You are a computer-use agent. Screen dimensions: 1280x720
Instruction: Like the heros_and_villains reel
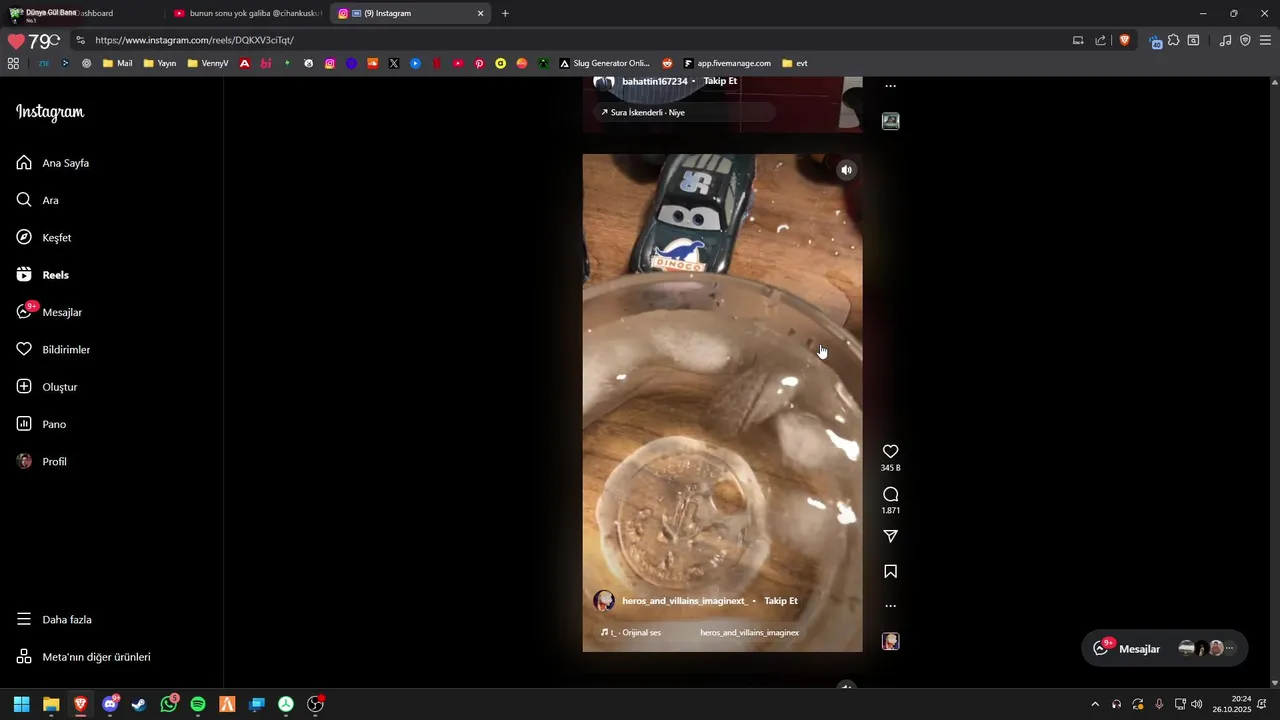[x=890, y=452]
